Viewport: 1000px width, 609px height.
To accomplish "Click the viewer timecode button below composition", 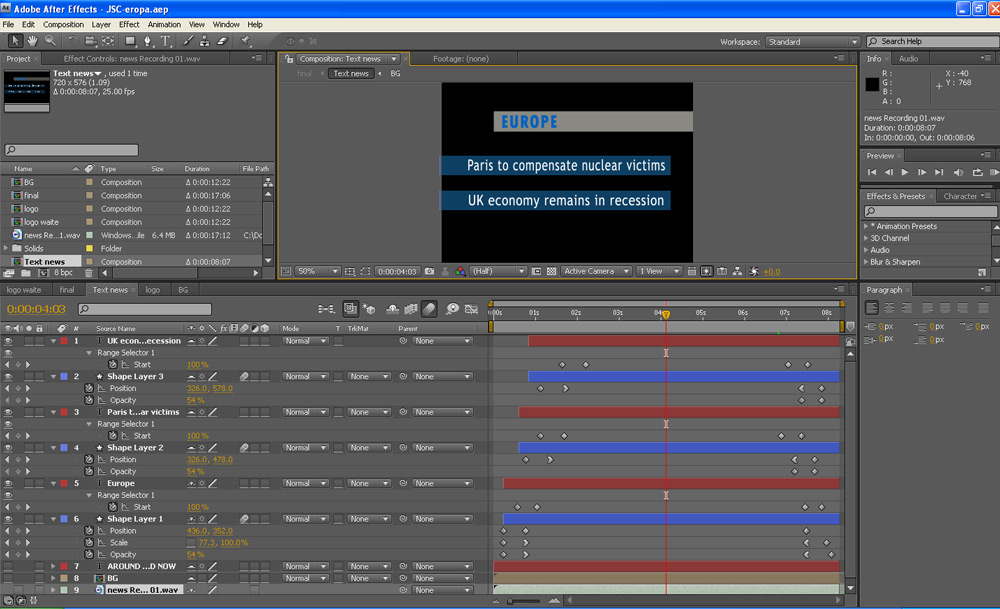I will click(x=397, y=272).
